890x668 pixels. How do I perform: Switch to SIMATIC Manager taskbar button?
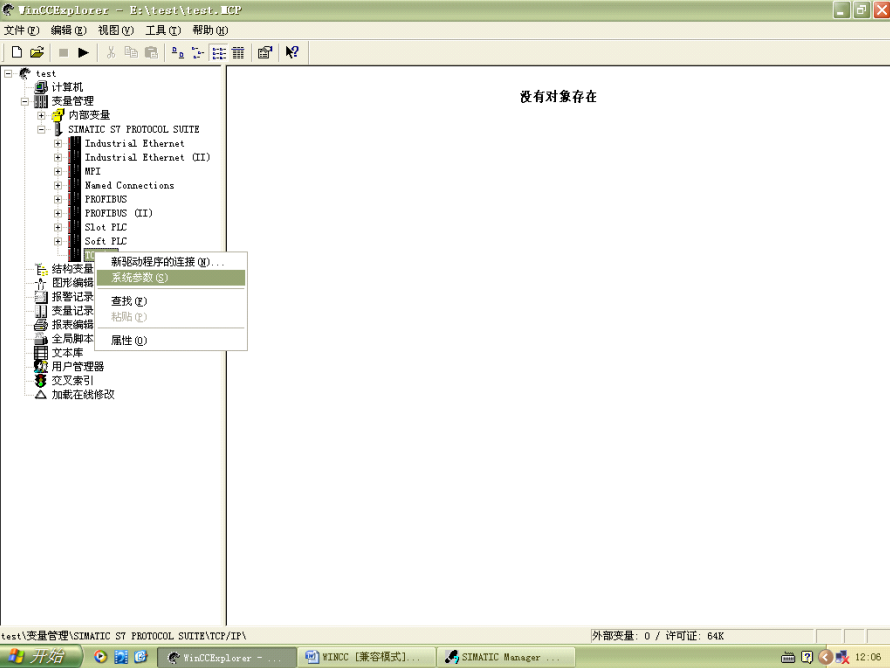[x=506, y=657]
